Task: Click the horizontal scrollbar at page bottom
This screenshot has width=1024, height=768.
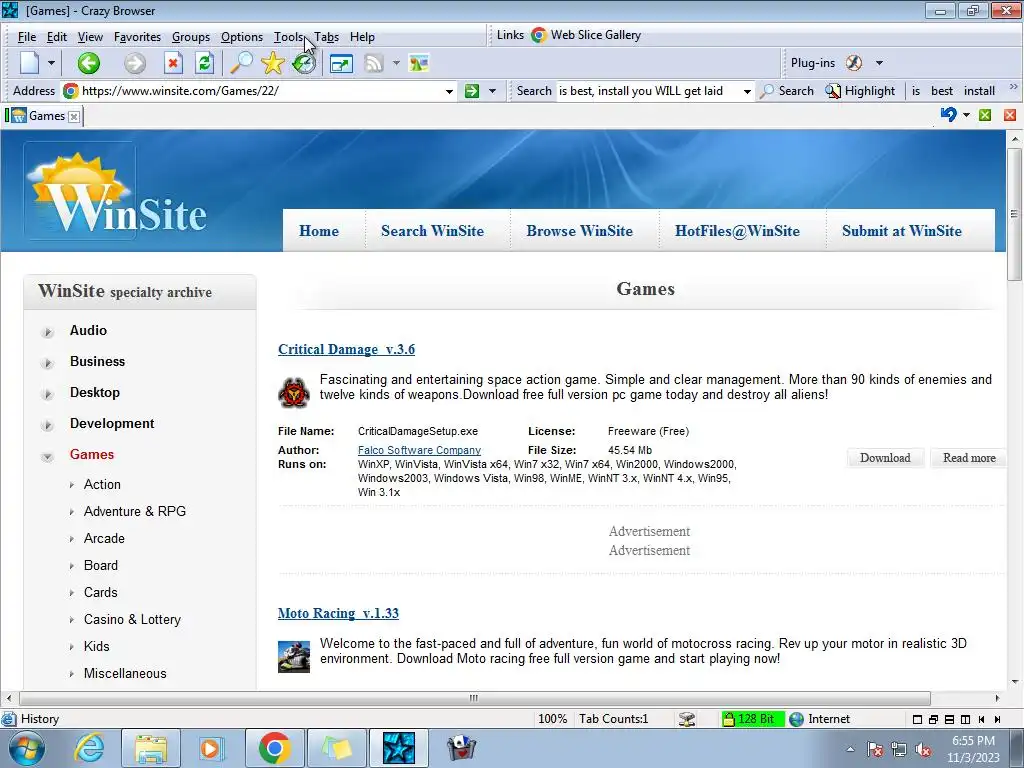Action: 474,698
